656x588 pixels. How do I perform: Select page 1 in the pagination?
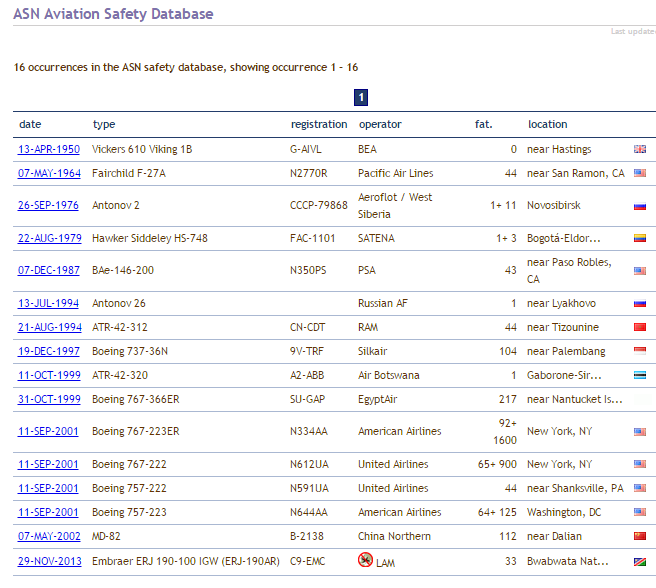point(361,98)
